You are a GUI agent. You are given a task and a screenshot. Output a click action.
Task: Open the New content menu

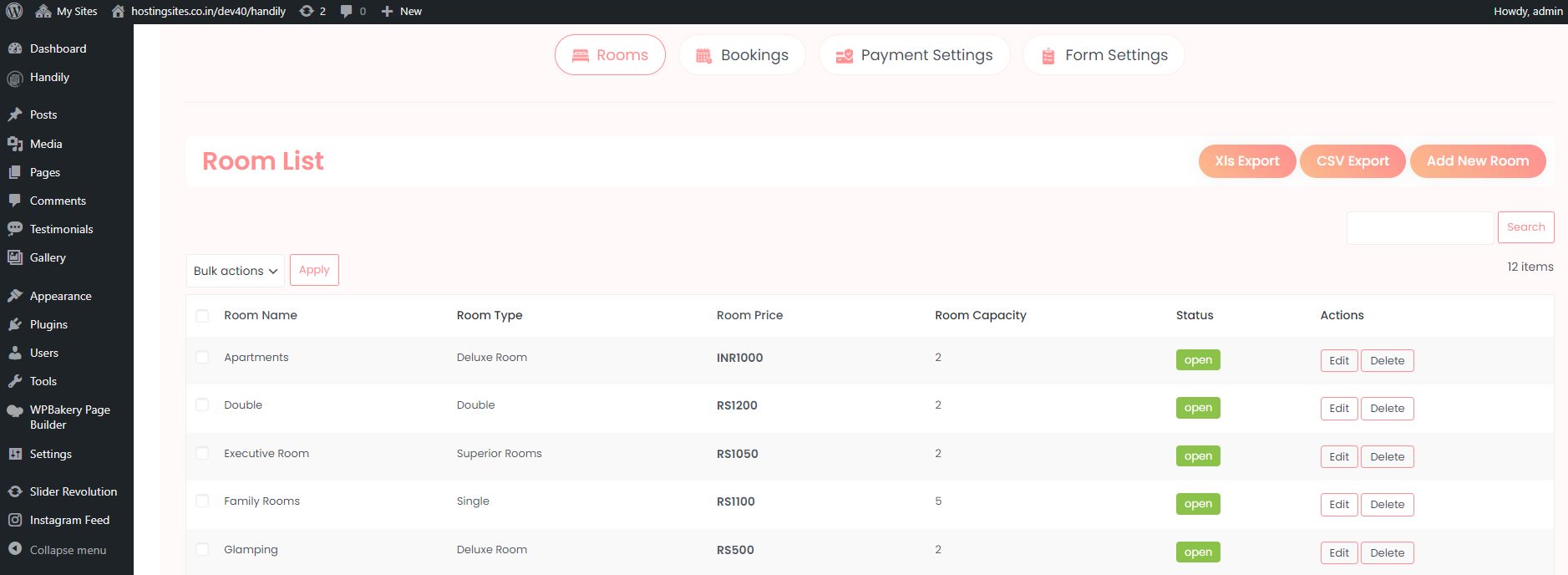pos(402,11)
